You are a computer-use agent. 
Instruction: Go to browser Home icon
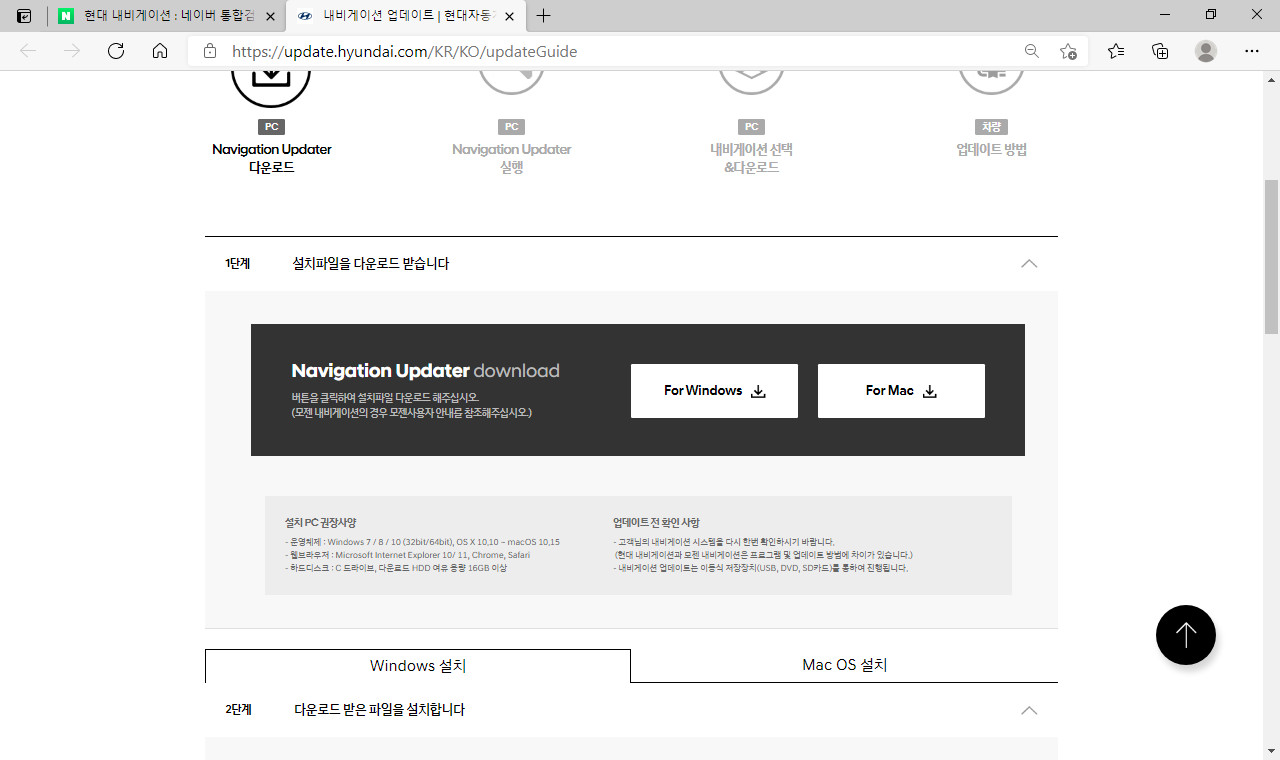(160, 51)
